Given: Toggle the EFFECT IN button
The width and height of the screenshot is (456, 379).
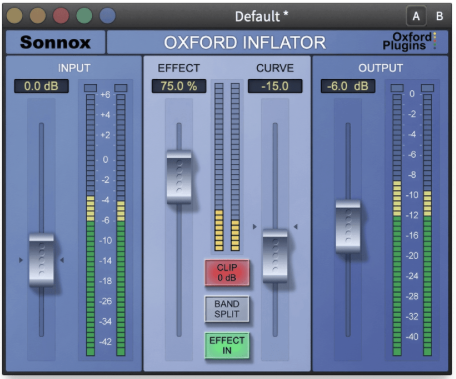Looking at the screenshot, I should 227,346.
